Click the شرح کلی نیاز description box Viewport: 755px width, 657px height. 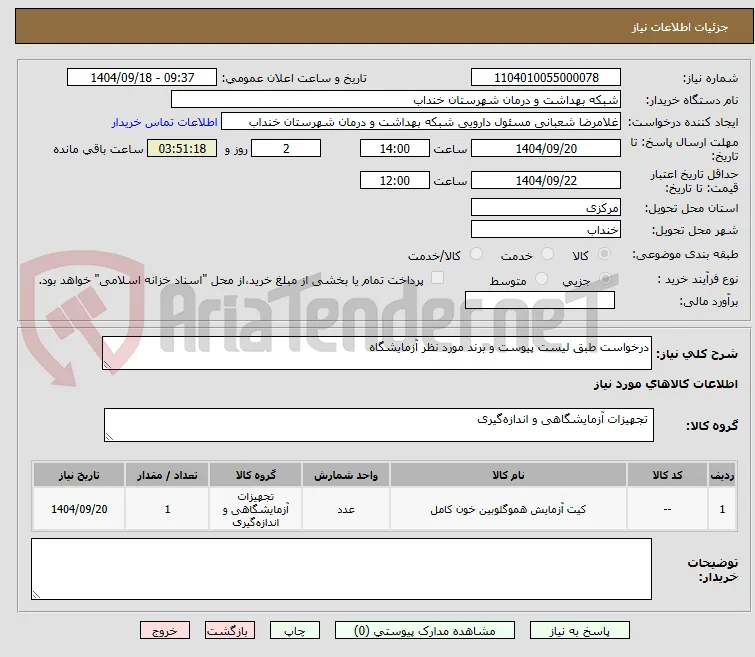pos(377,354)
